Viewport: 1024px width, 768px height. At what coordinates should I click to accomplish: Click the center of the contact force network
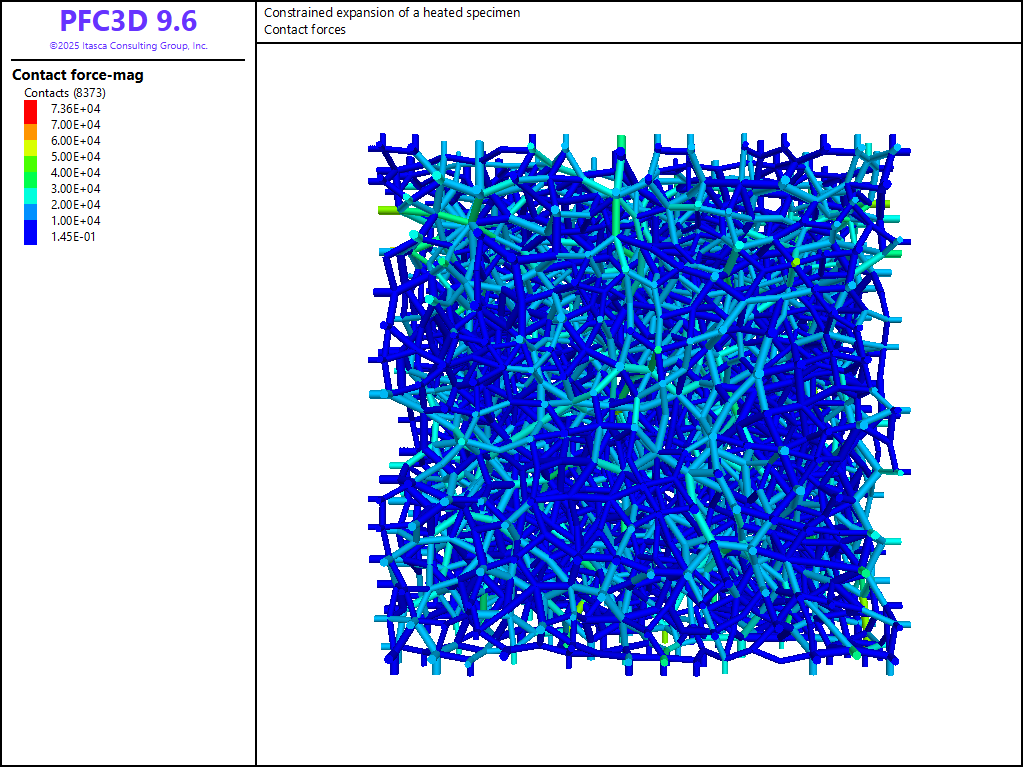click(638, 404)
